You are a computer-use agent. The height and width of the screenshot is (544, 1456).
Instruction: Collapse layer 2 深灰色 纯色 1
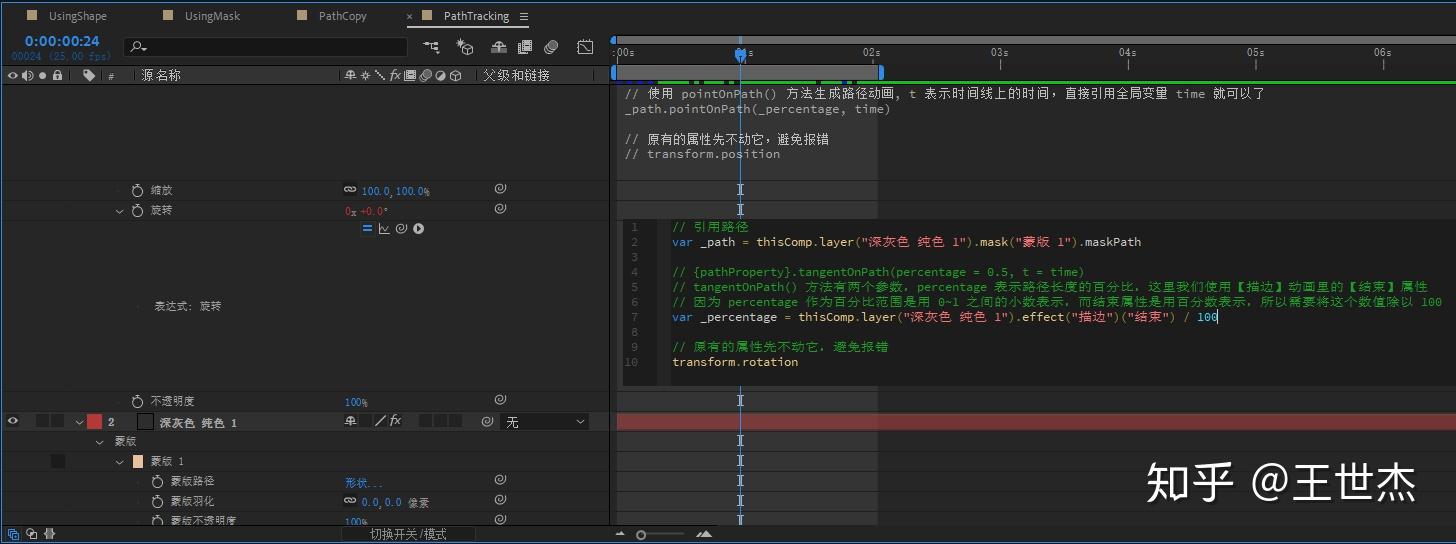pyautogui.click(x=78, y=423)
